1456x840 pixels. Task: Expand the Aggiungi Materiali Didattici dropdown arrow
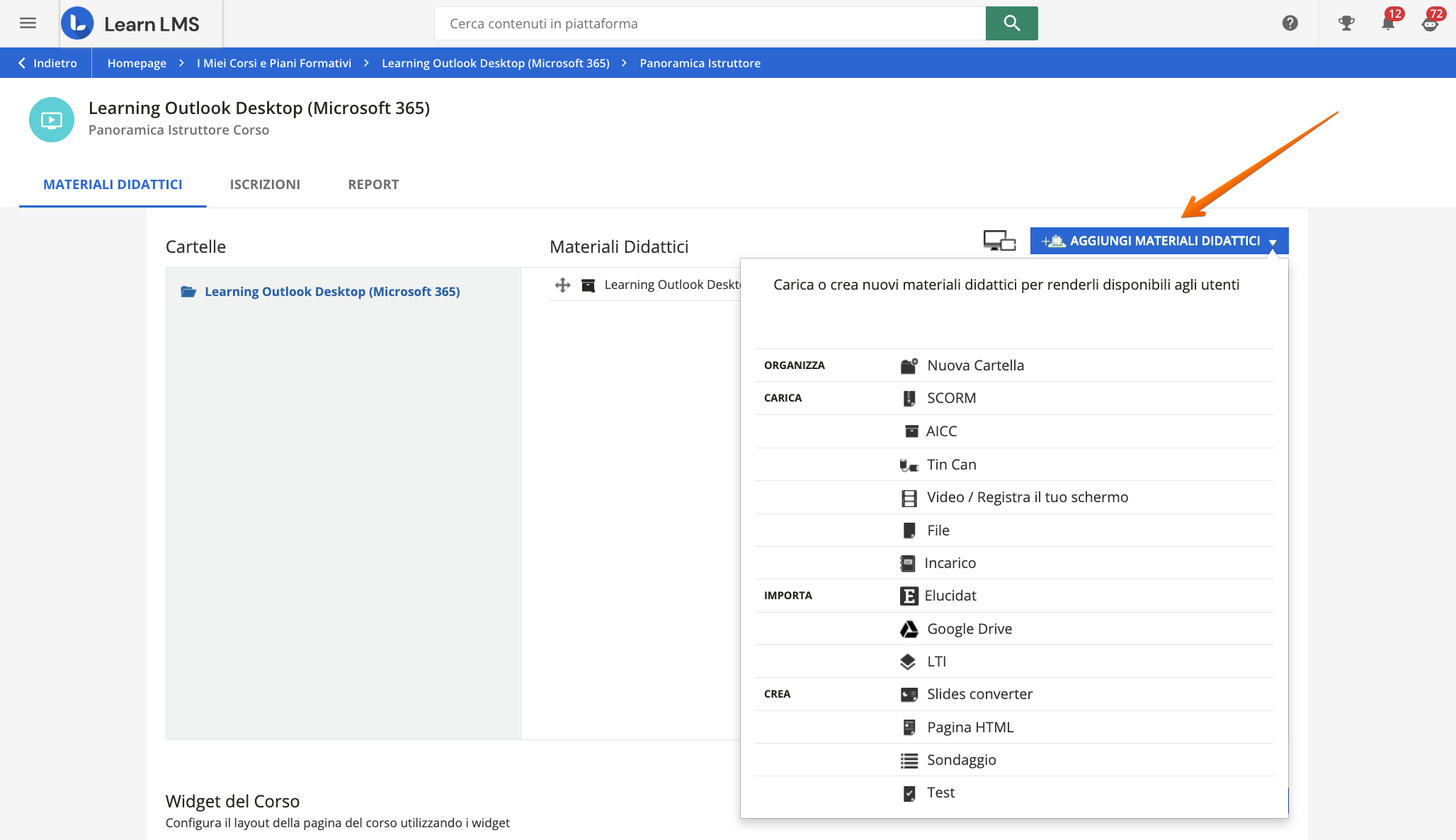[x=1273, y=242]
